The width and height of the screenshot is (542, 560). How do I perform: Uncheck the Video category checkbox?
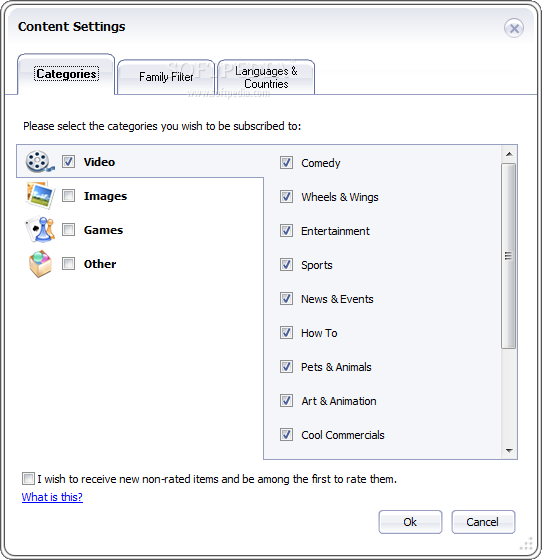click(68, 161)
